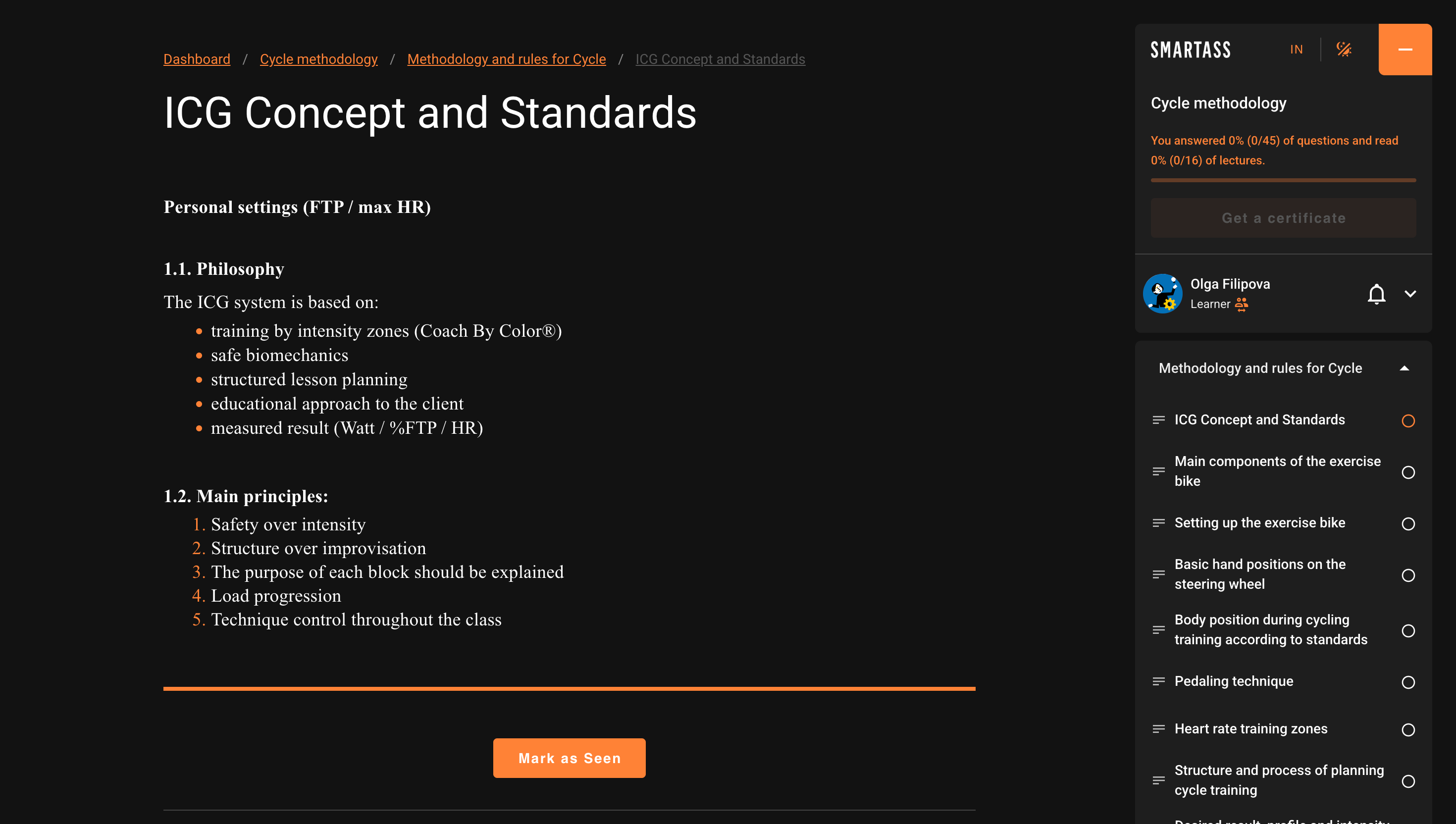Click the Get a certificate button
The height and width of the screenshot is (824, 1456).
point(1283,218)
